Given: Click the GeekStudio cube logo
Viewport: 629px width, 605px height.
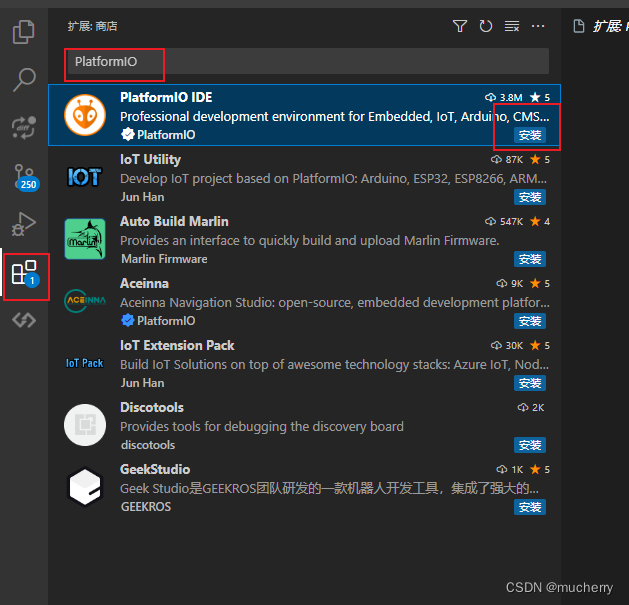Looking at the screenshot, I should pos(85,487).
